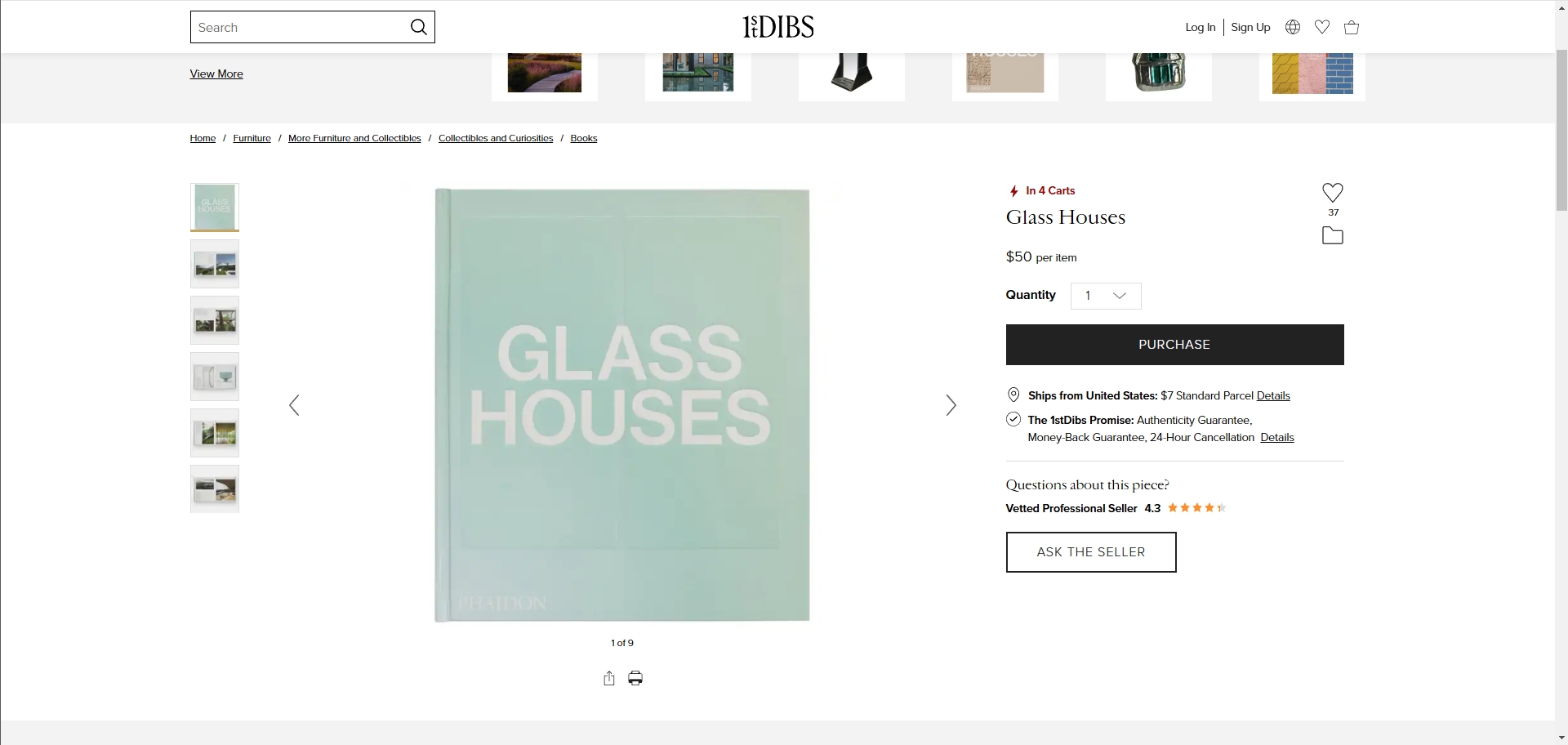Go to previous image with left arrow

(294, 405)
